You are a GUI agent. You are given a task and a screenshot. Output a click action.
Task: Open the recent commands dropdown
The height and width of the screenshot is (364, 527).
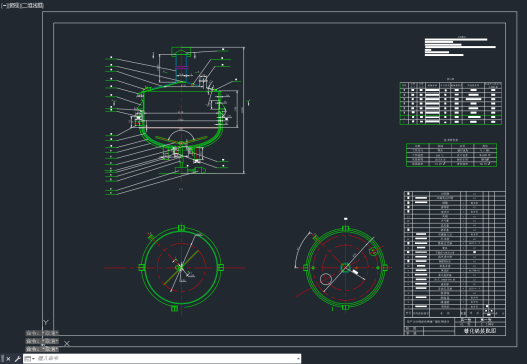pyautogui.click(x=30, y=359)
